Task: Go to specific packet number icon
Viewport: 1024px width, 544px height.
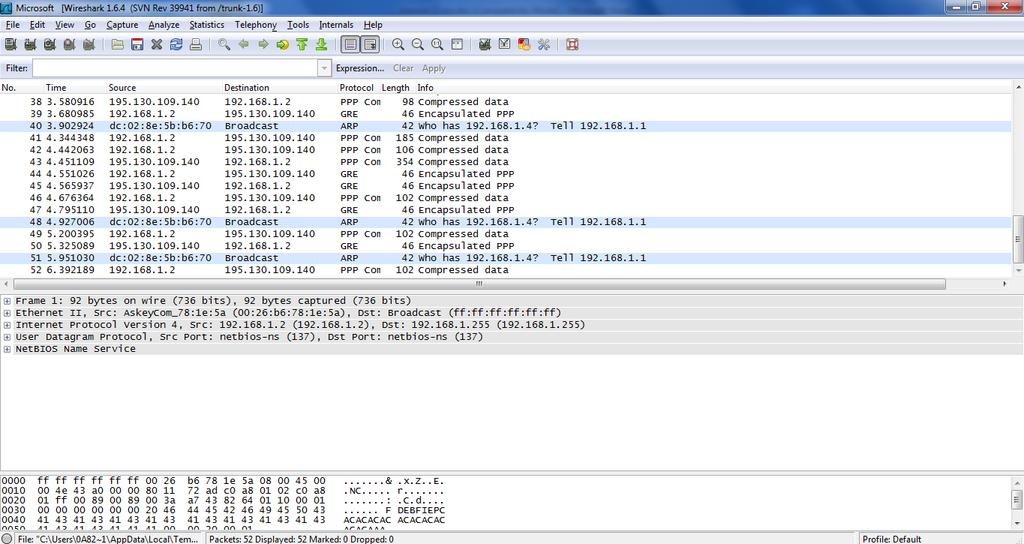Action: tap(283, 44)
